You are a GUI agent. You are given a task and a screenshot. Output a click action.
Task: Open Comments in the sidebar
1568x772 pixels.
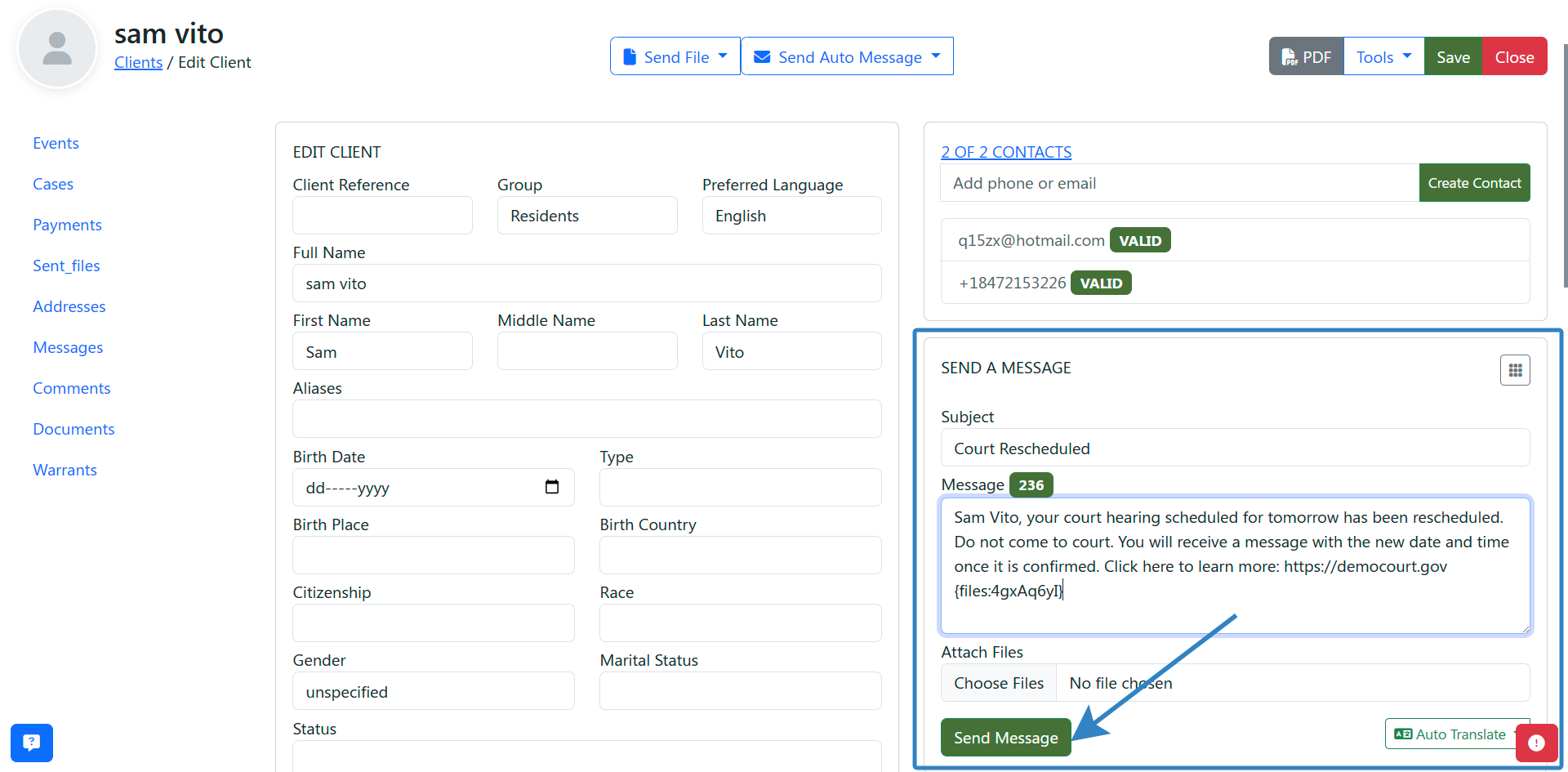click(71, 388)
